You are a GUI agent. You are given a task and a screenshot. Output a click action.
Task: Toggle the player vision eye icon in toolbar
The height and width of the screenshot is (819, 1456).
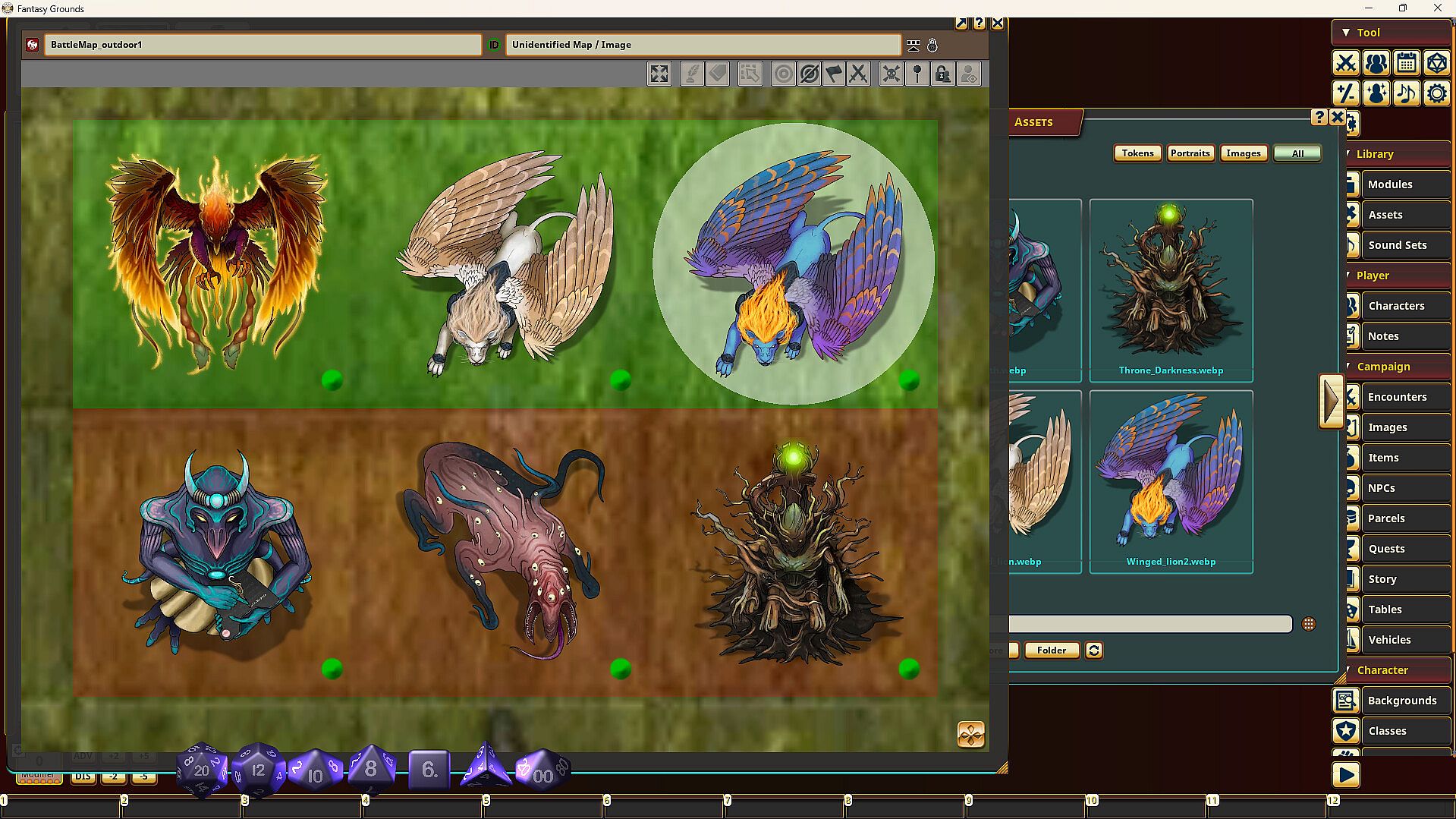968,74
